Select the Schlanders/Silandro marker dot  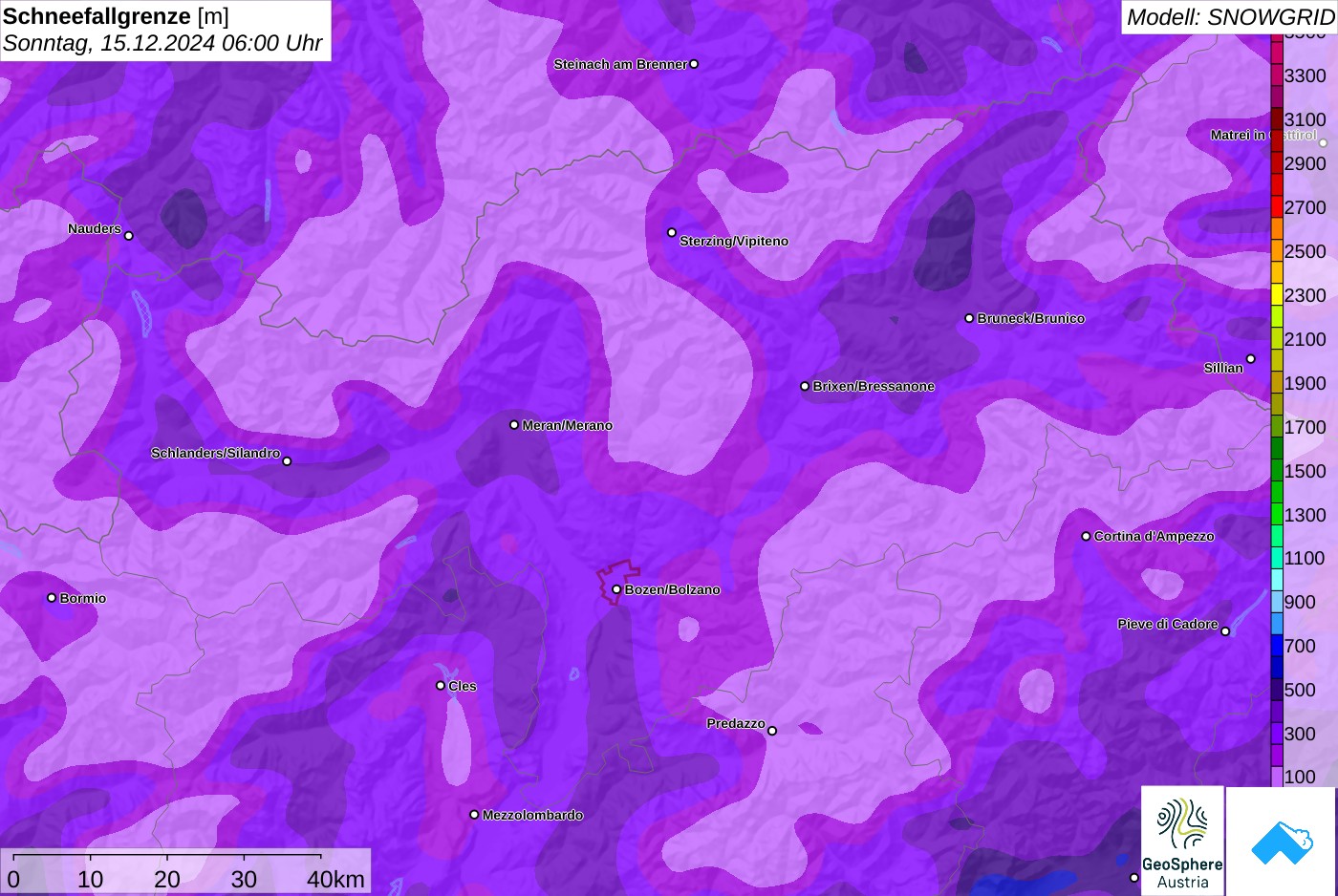pyautogui.click(x=287, y=461)
